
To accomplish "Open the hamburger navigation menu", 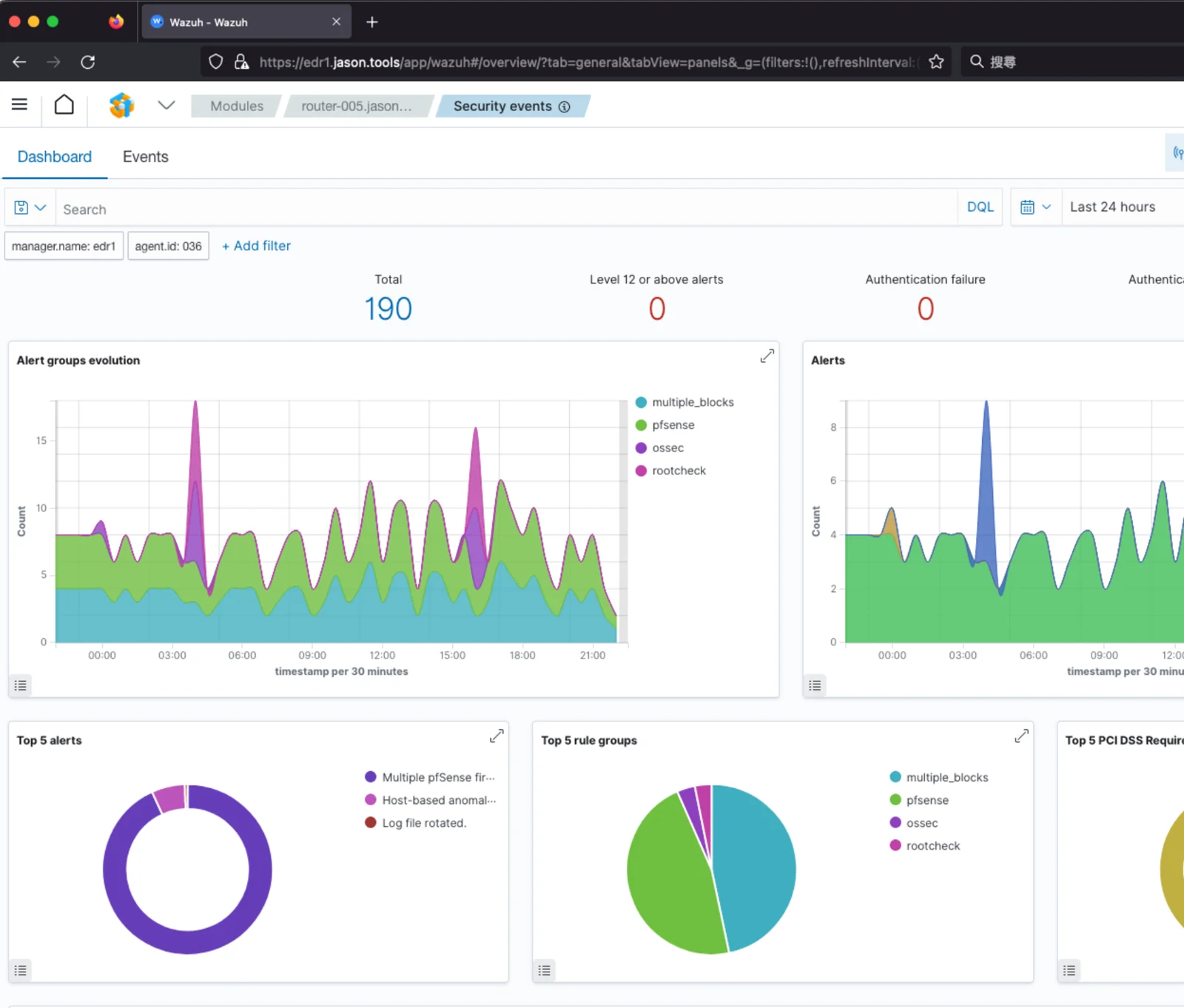I will [20, 105].
